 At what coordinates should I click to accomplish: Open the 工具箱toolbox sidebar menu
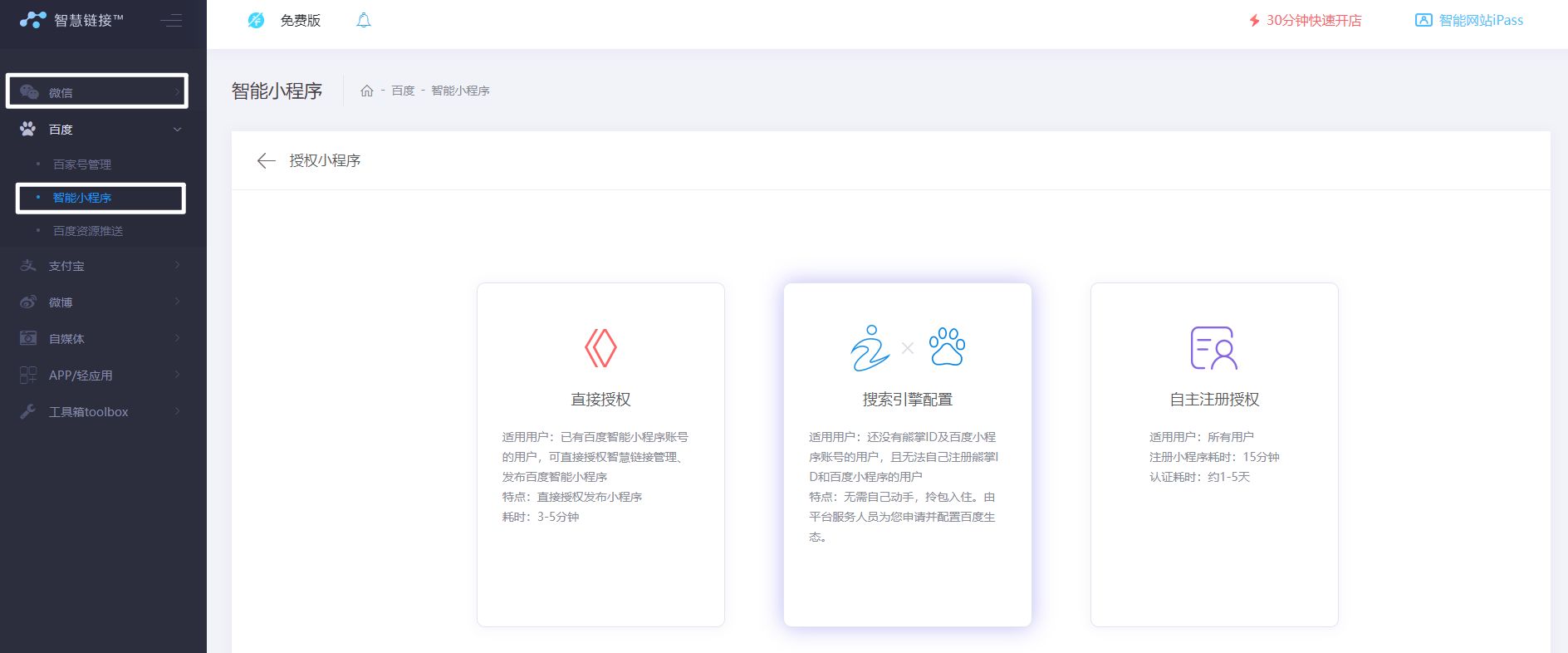coord(103,411)
